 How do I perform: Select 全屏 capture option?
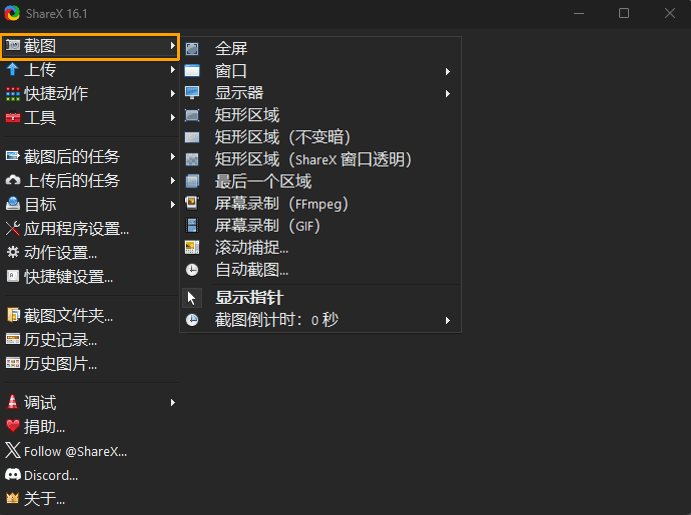[x=320, y=48]
